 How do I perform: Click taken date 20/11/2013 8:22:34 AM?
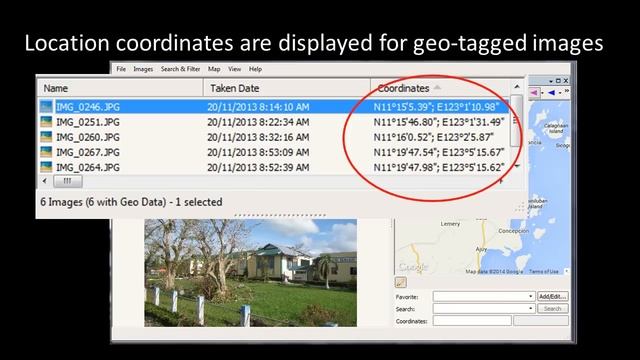pyautogui.click(x=258, y=122)
